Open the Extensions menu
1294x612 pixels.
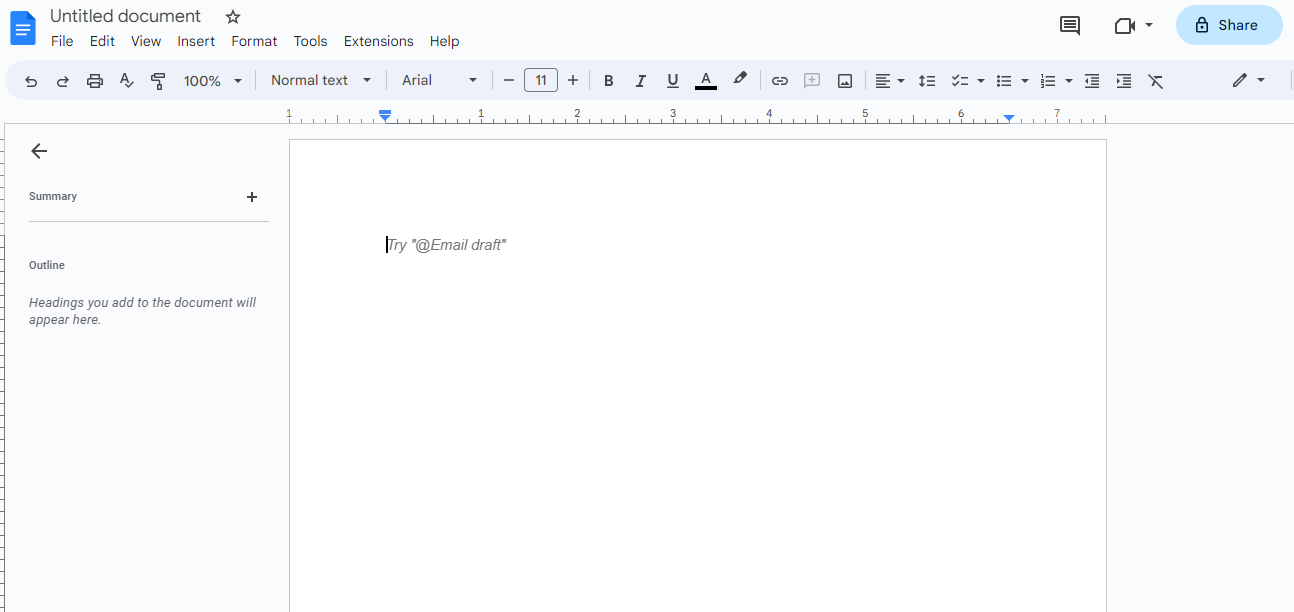pos(378,41)
